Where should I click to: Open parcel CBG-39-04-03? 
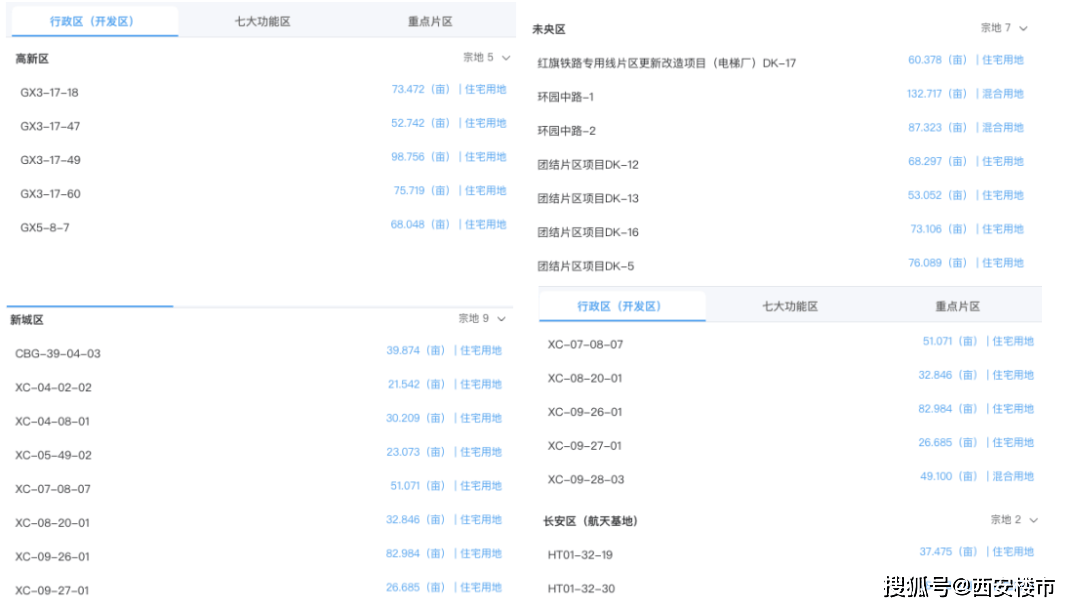pos(58,353)
